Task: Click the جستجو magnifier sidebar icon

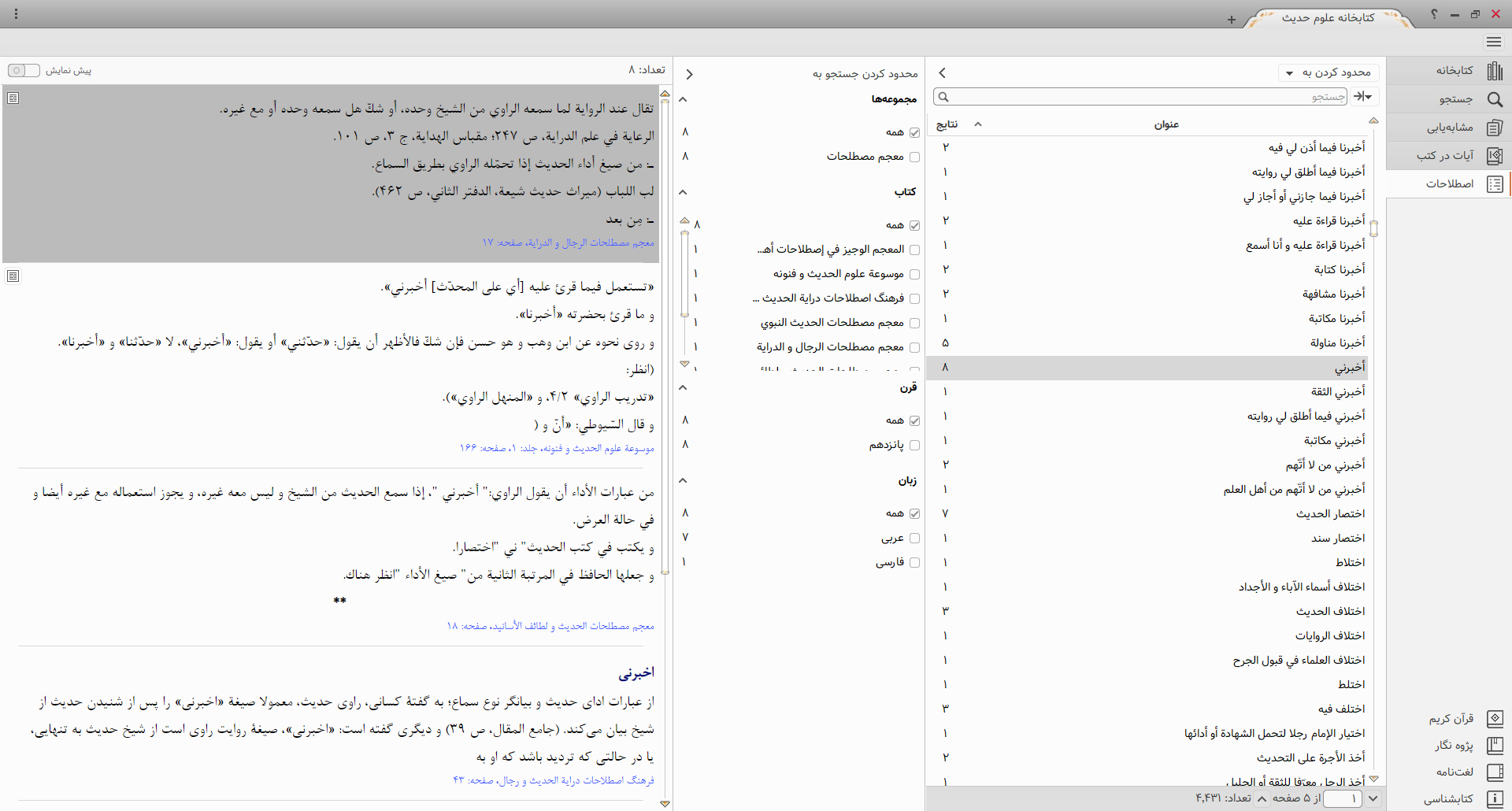Action: tap(1494, 99)
